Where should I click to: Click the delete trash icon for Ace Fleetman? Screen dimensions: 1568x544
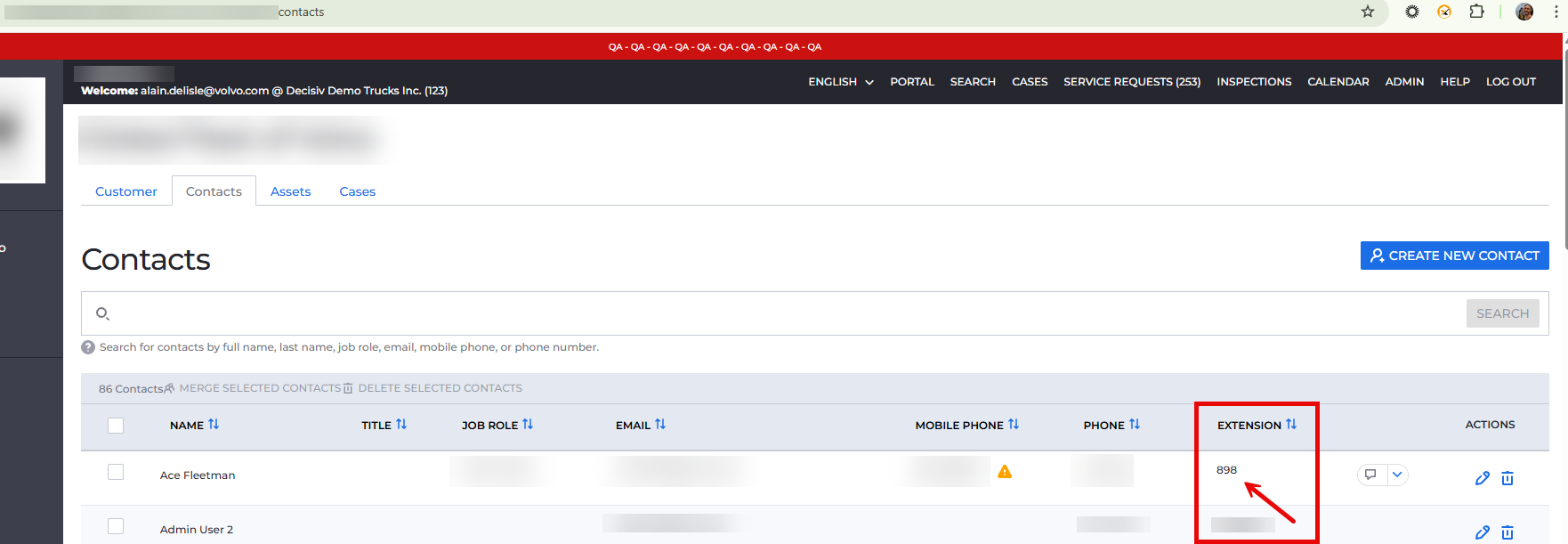(x=1507, y=478)
